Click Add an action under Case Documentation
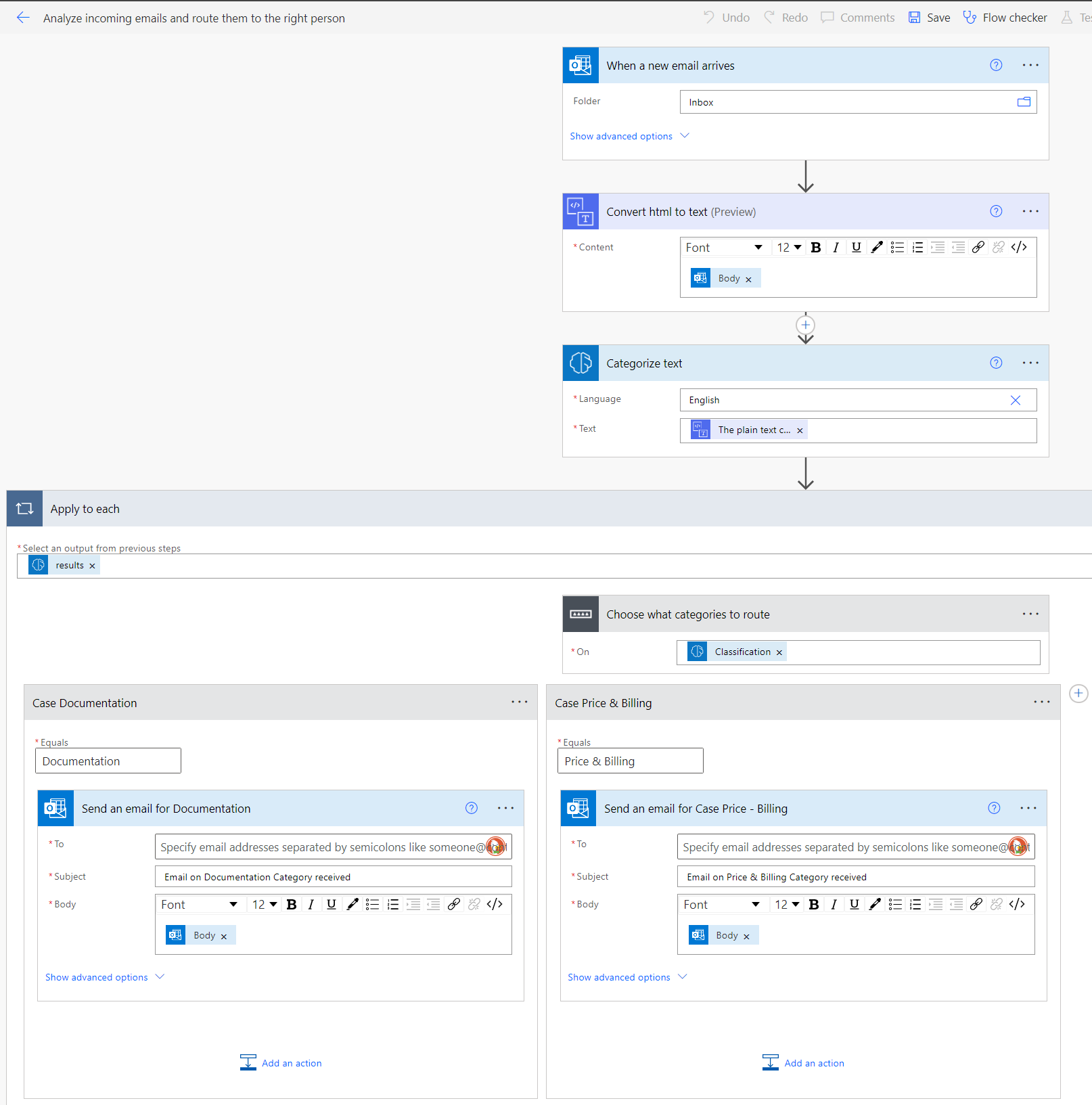 (x=280, y=1062)
